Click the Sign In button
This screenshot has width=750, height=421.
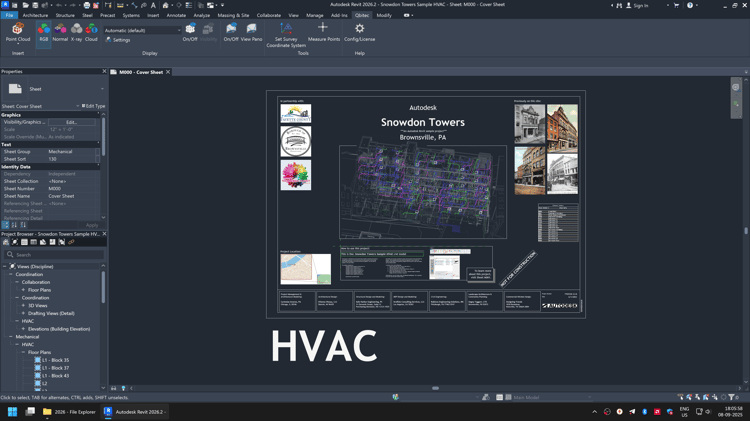(x=637, y=5)
